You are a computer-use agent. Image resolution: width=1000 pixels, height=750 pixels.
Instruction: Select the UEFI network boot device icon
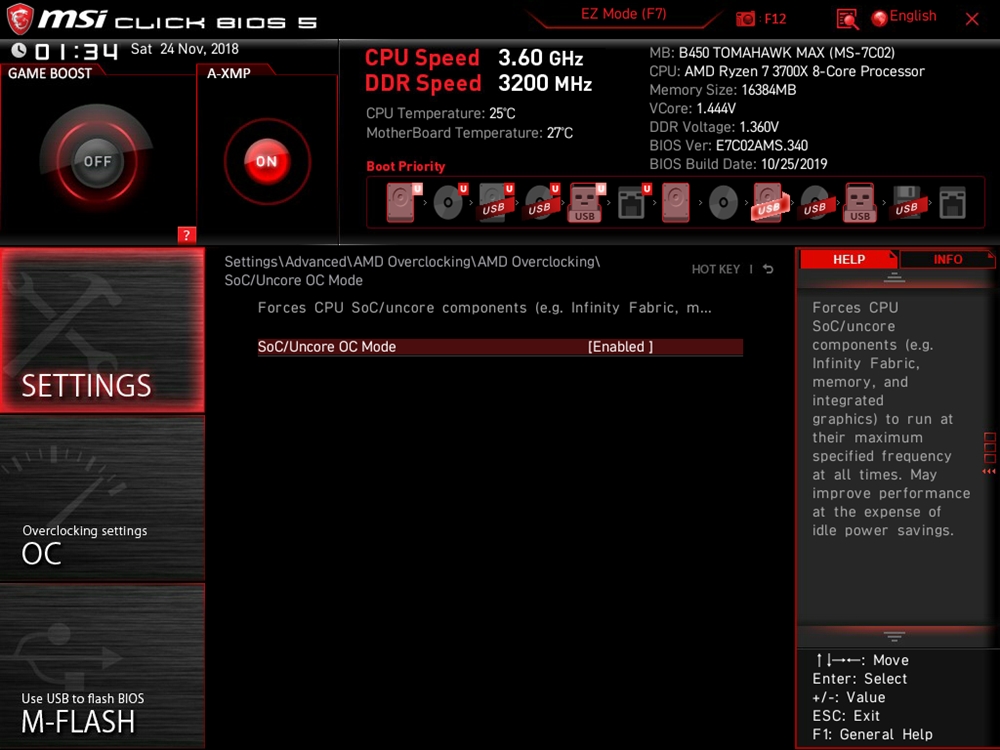[634, 202]
